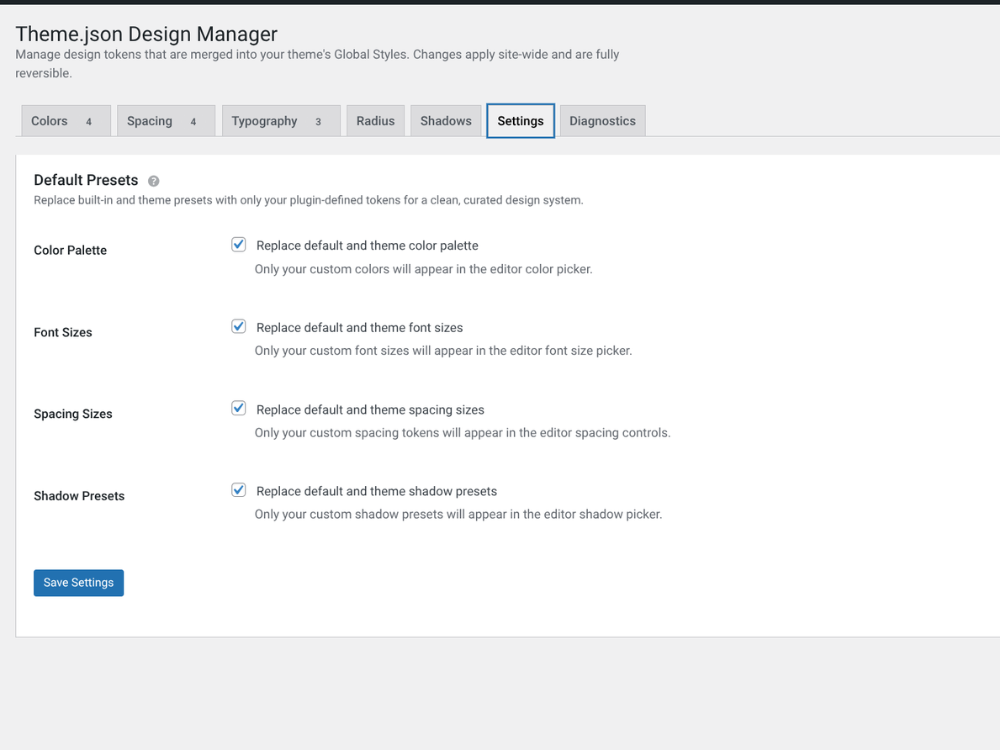Click the Settings tab
The height and width of the screenshot is (750, 1000).
click(x=520, y=121)
